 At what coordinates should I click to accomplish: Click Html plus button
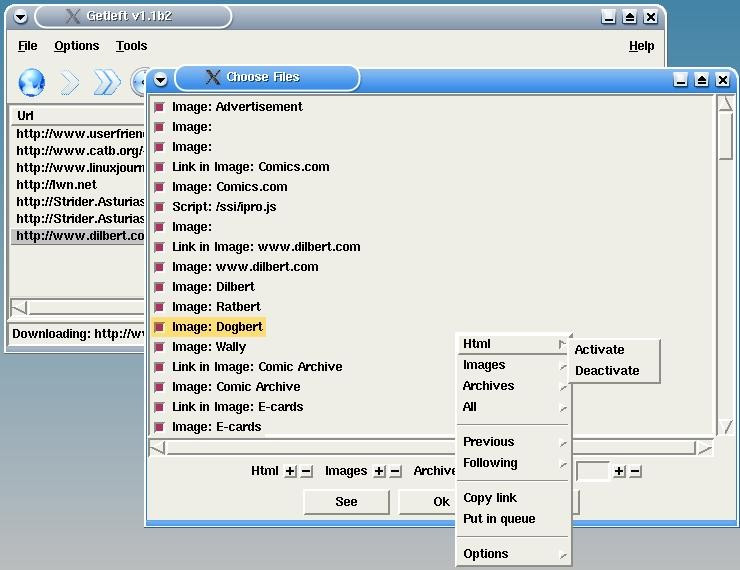pyautogui.click(x=290, y=471)
